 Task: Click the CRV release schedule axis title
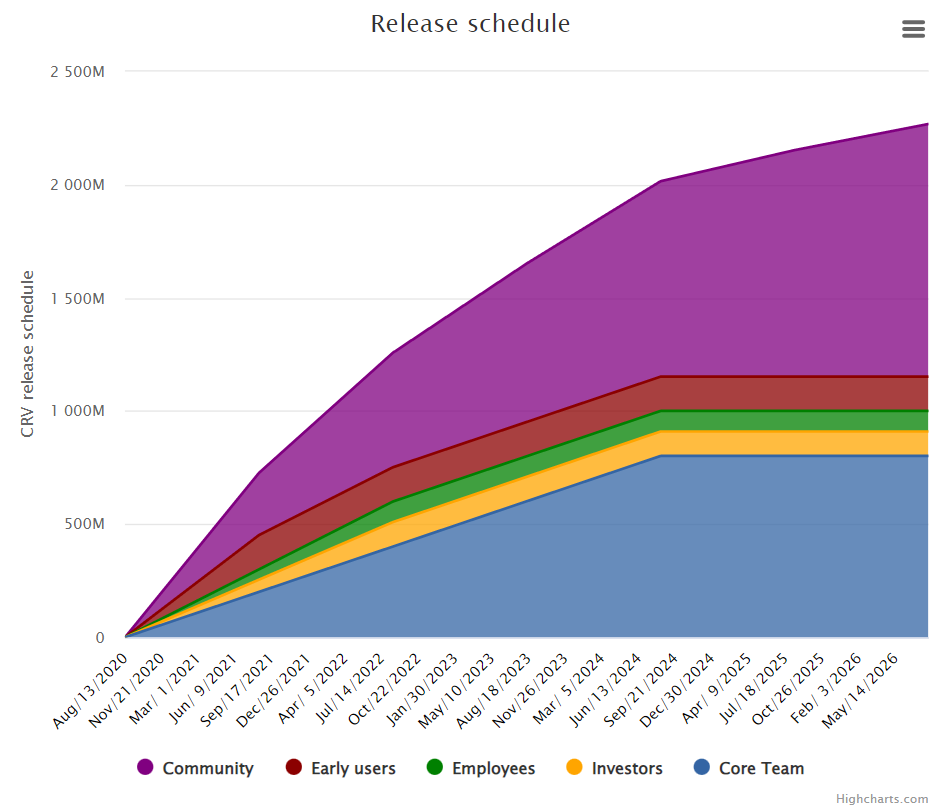(x=27, y=354)
